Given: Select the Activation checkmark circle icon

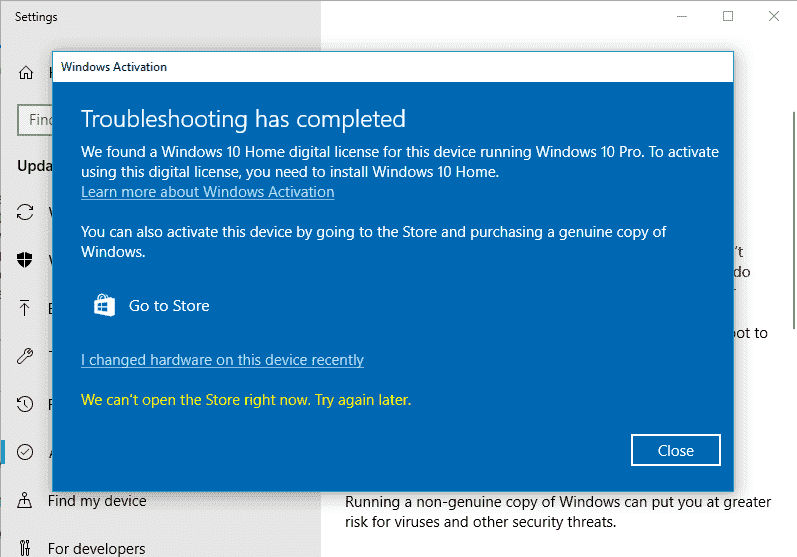Looking at the screenshot, I should [x=24, y=452].
